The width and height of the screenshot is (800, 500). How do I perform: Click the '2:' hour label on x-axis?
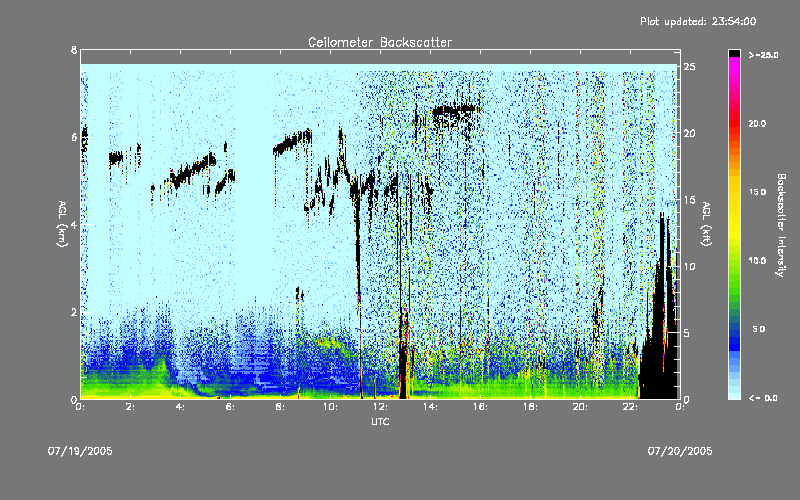coord(131,407)
